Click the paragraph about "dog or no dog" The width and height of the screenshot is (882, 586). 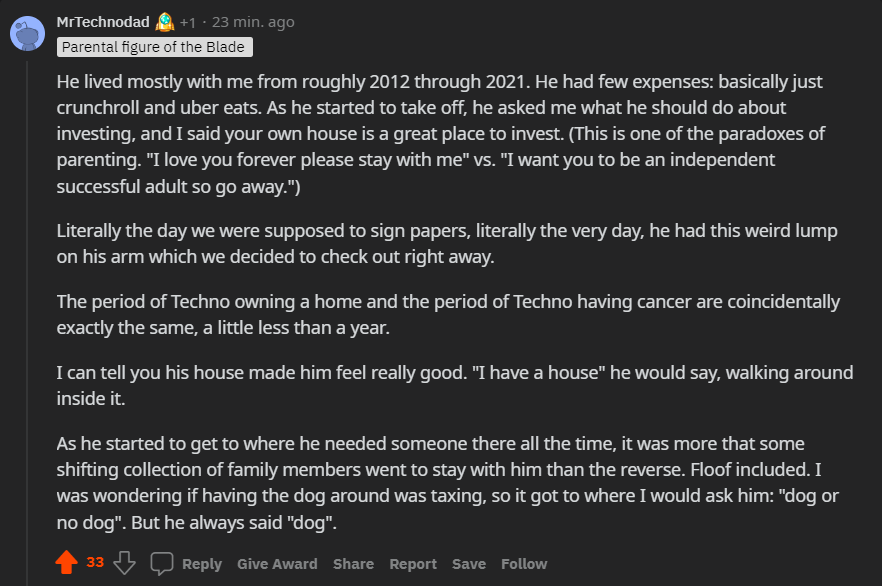447,483
